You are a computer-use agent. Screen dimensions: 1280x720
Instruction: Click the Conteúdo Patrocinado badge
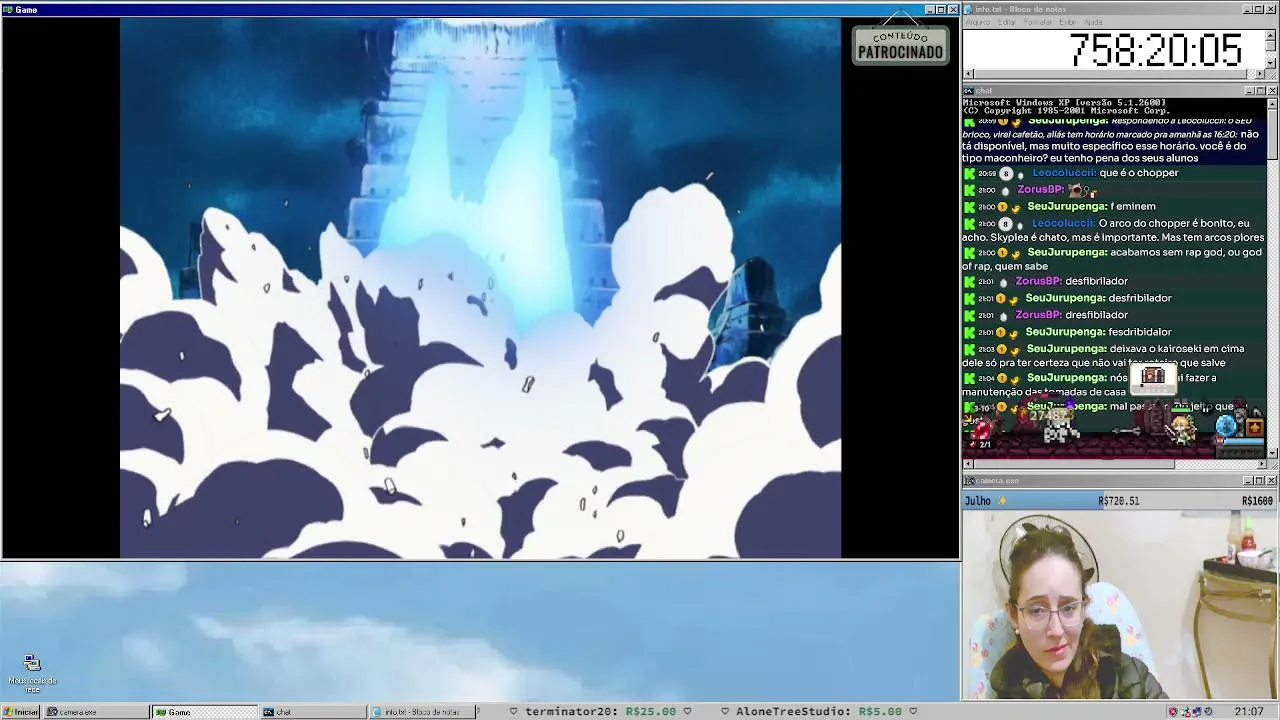click(900, 44)
